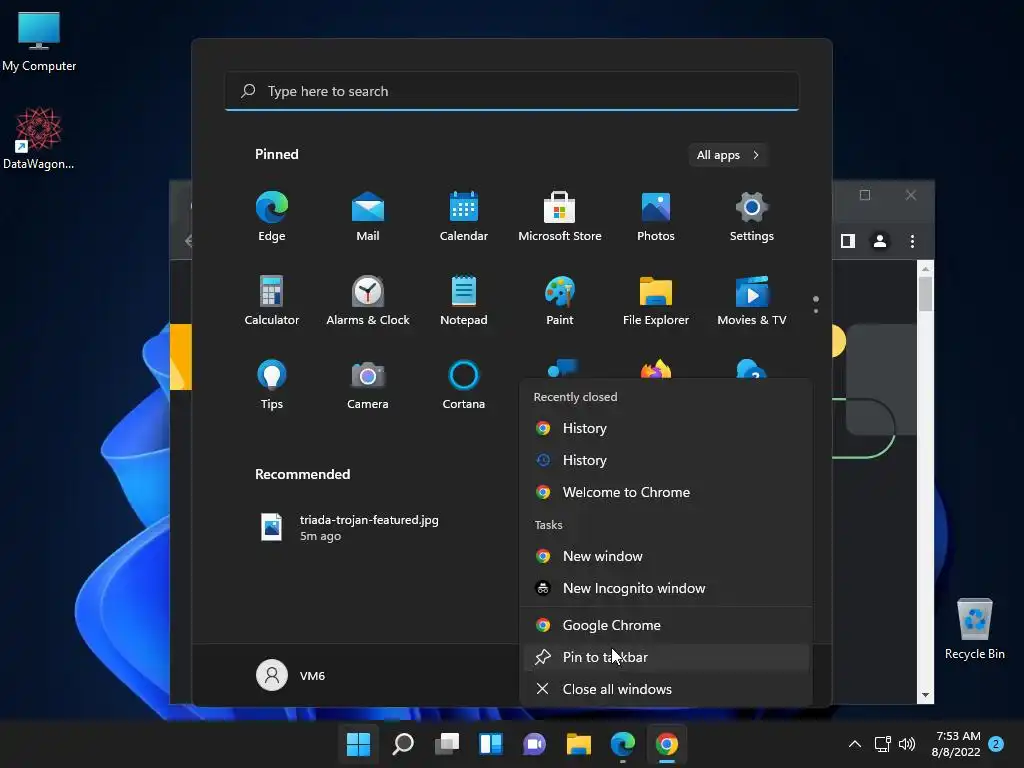Launch the Camera app

point(368,385)
